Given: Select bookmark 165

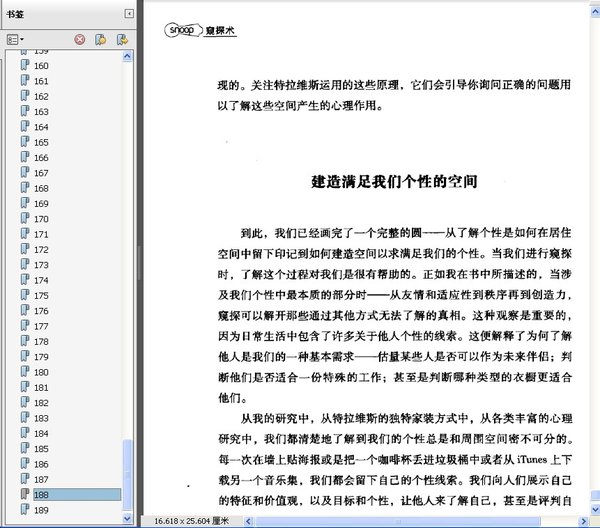Looking at the screenshot, I should pyautogui.click(x=41, y=142).
